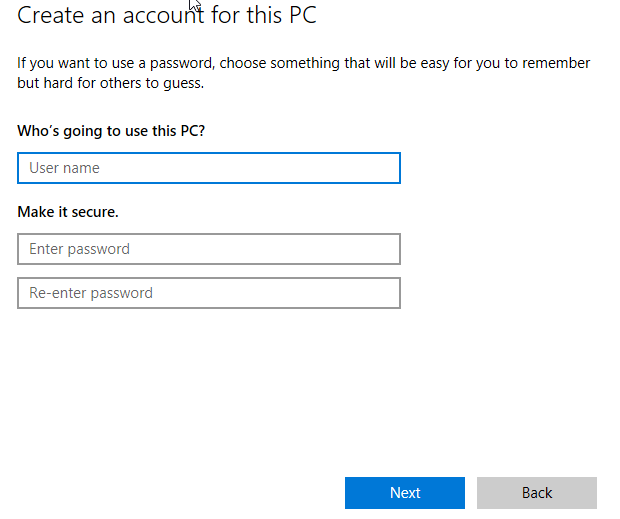The image size is (620, 519).
Task: Click the 'User name' placeholder text
Action: click(x=64, y=168)
